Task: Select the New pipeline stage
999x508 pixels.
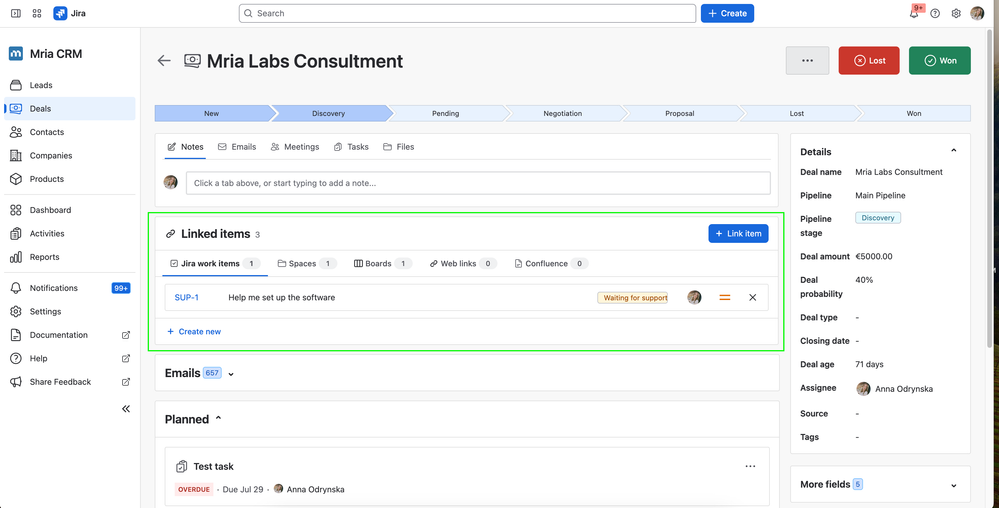Action: click(213, 113)
